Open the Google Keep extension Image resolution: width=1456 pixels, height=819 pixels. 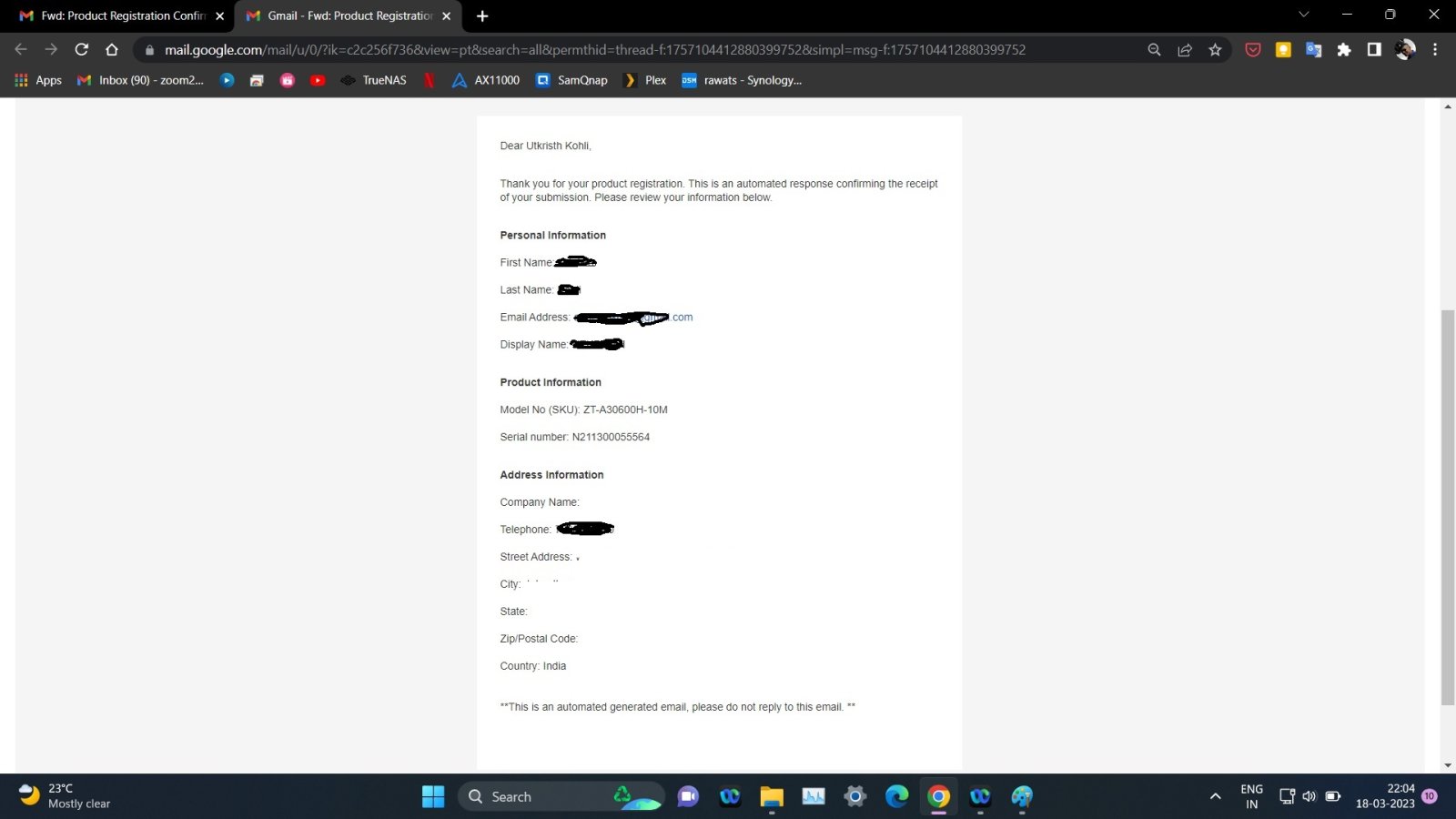point(1283,50)
